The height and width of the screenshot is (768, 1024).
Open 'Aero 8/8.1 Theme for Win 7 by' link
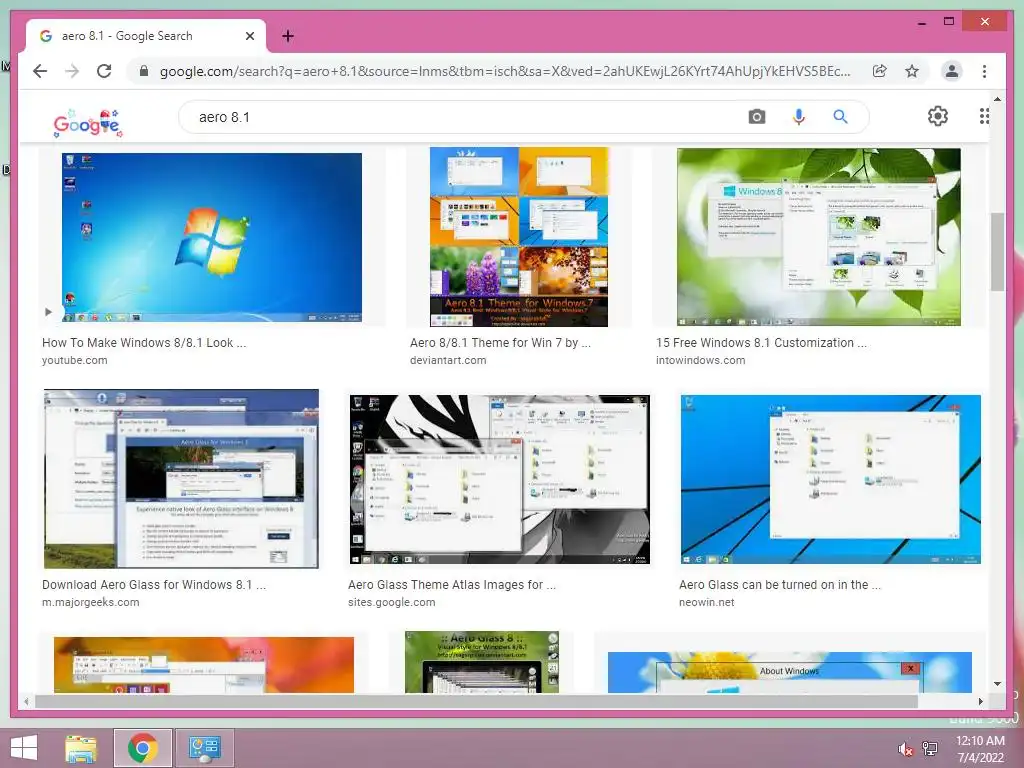[x=500, y=343]
